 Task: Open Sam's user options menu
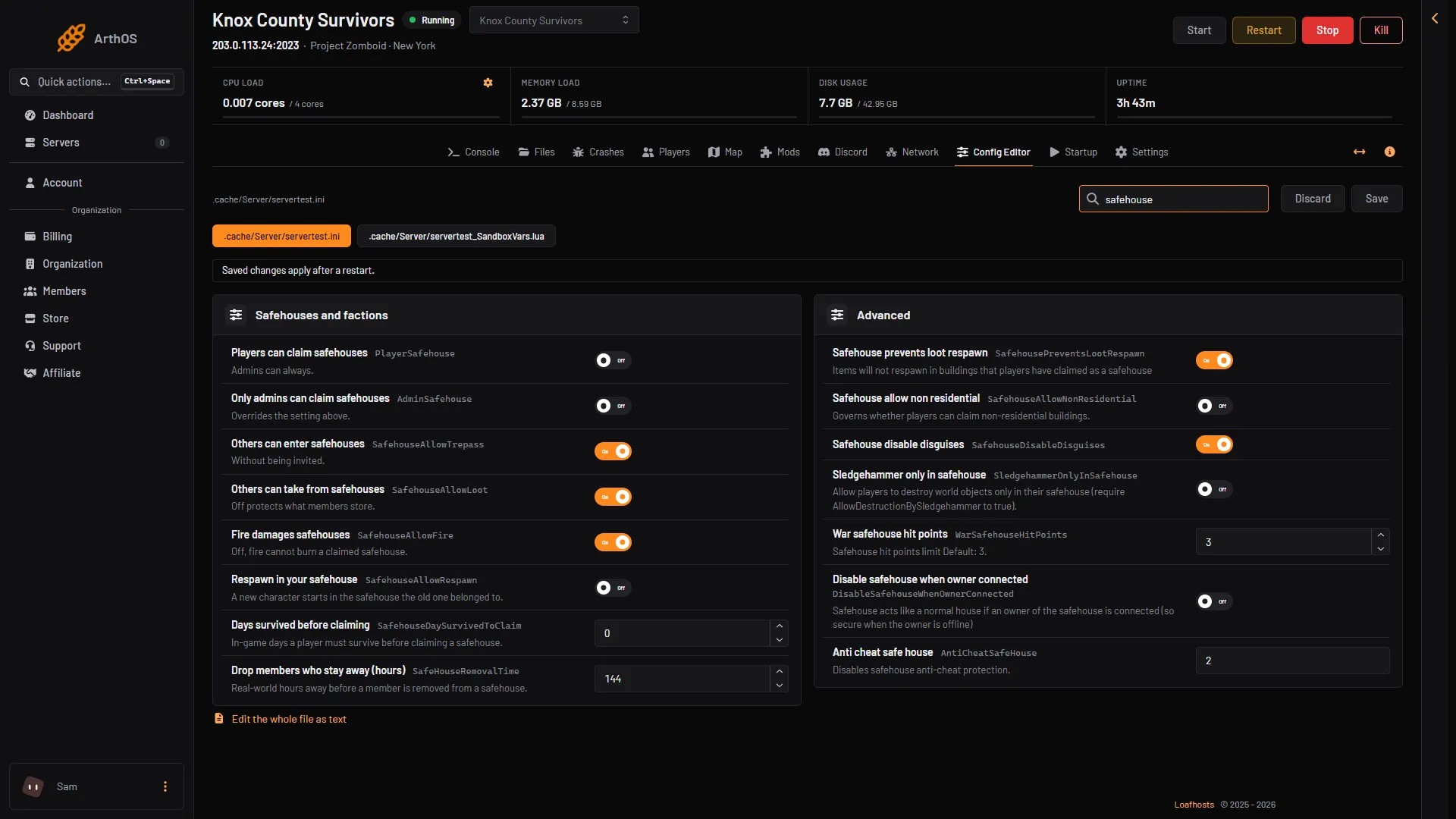click(165, 786)
